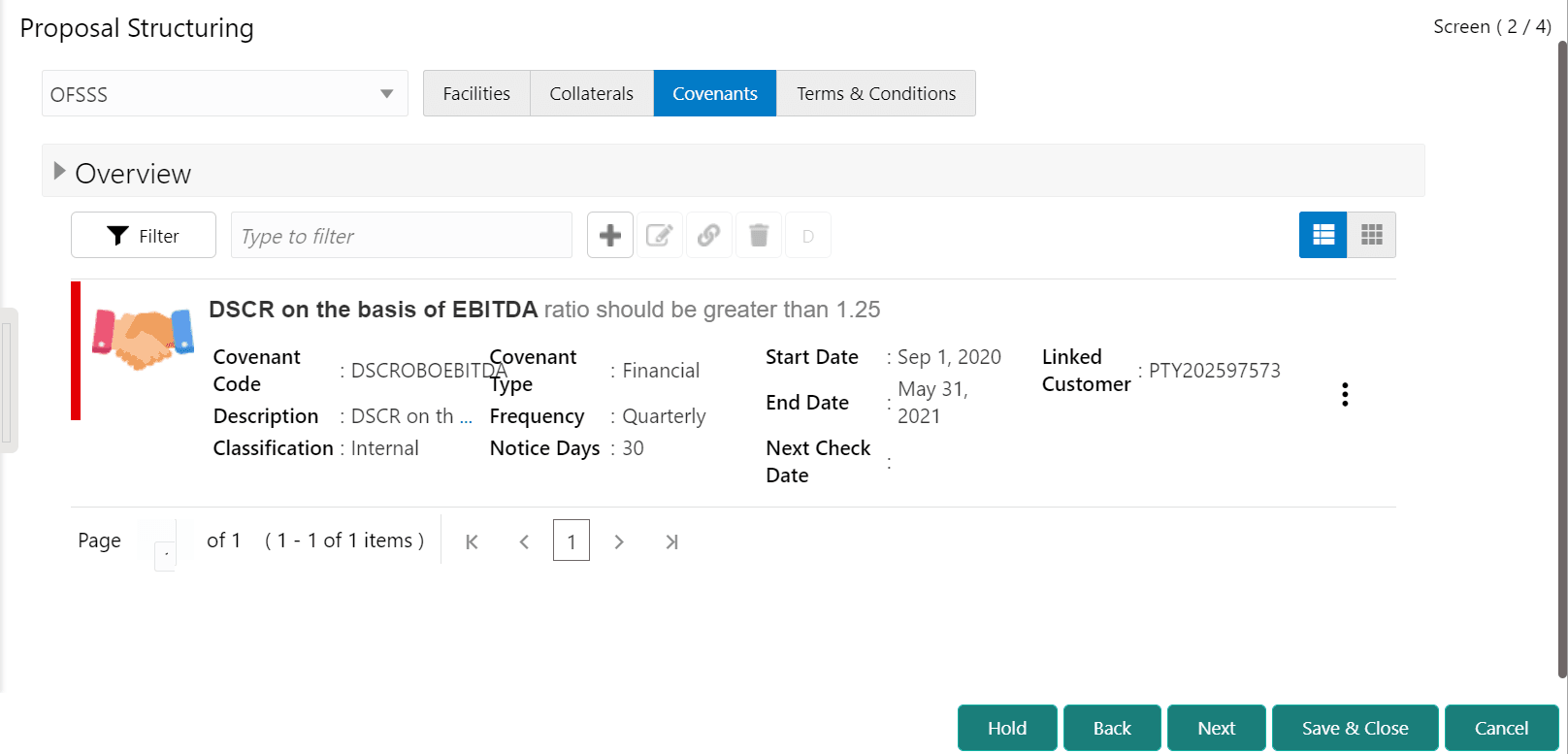Select the Covenants tab
Viewport: 1568px width, 754px height.
pos(715,93)
